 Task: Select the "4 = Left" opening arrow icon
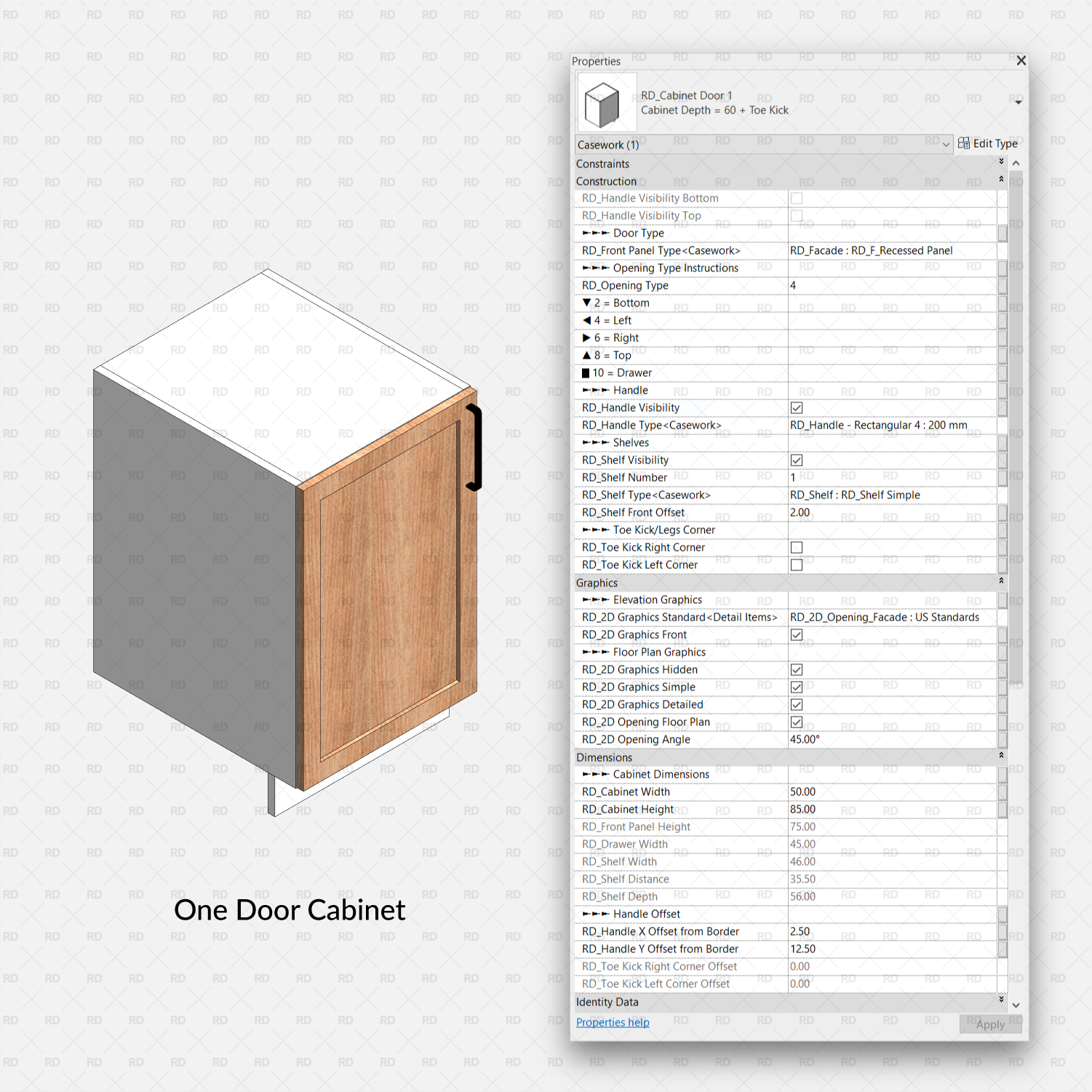586,320
